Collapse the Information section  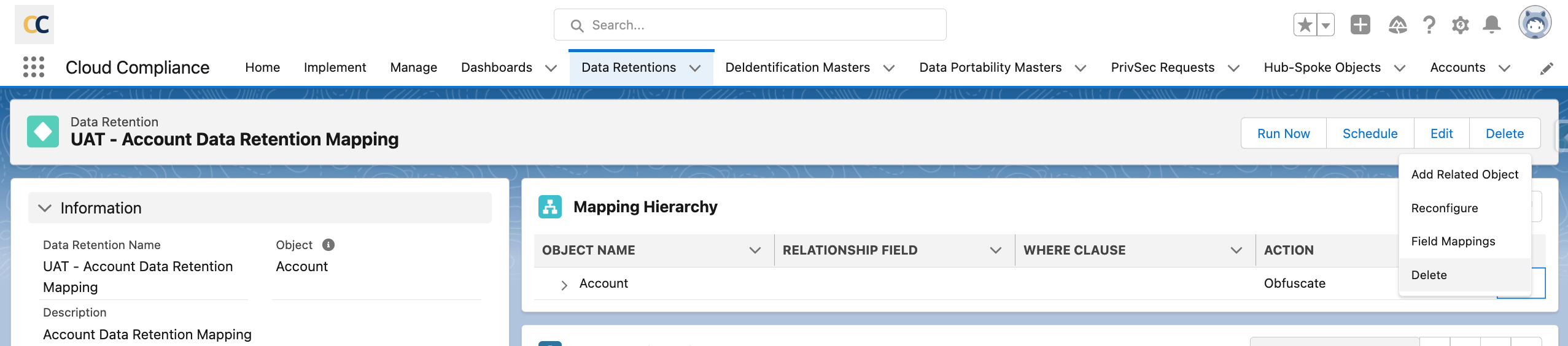pyautogui.click(x=45, y=208)
